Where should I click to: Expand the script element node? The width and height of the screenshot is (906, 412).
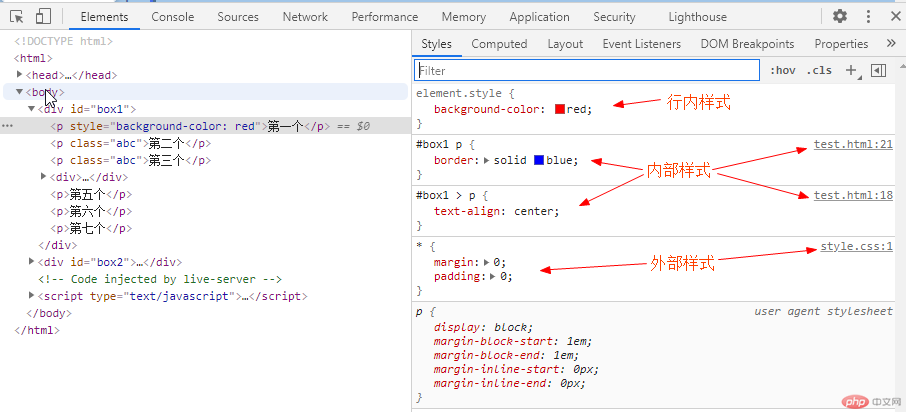32,296
